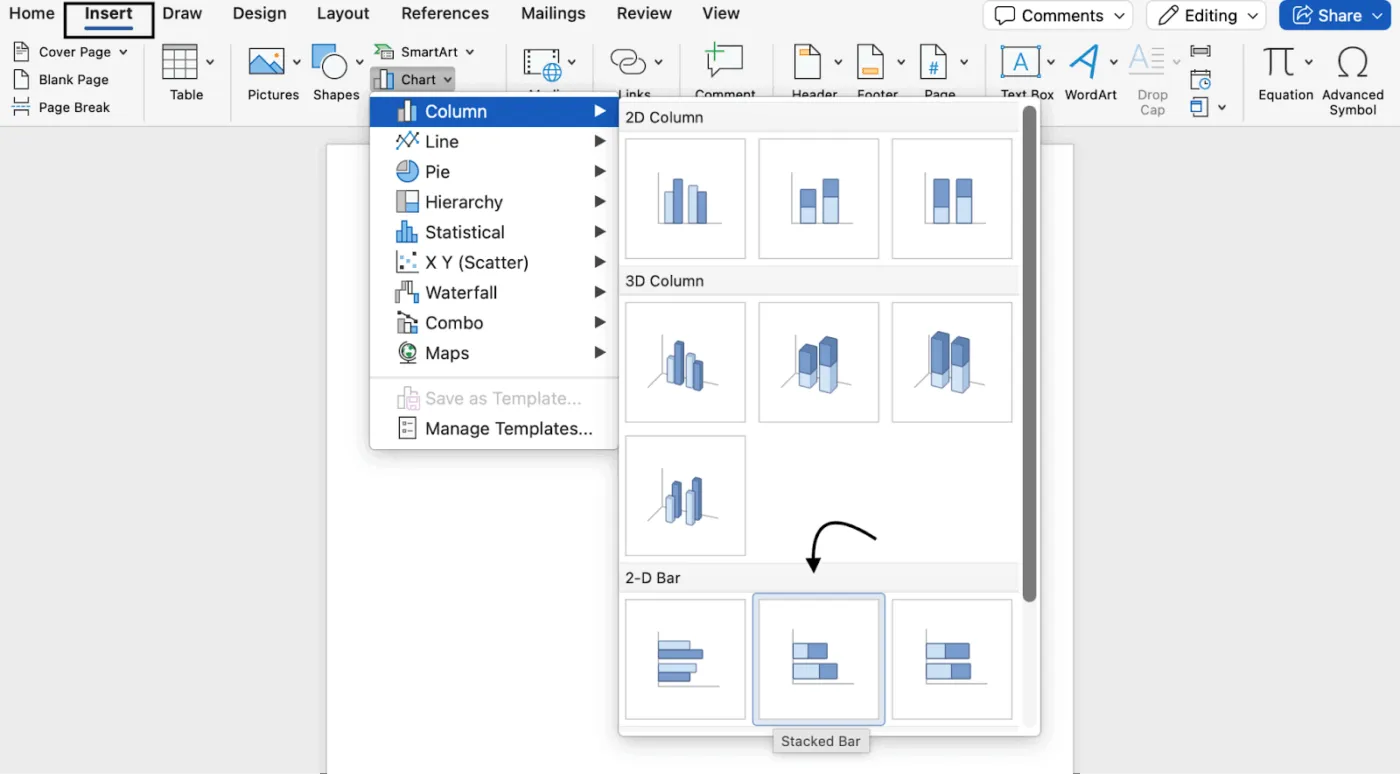Viewport: 1400px width, 774px height.
Task: Click the Shapes icon
Action: click(x=329, y=62)
